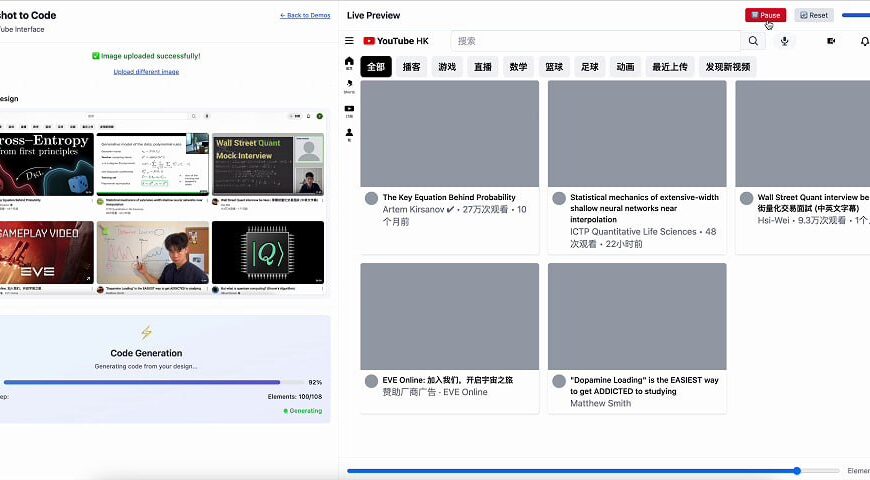Select the 全部 category chip
The height and width of the screenshot is (480, 870).
[376, 67]
